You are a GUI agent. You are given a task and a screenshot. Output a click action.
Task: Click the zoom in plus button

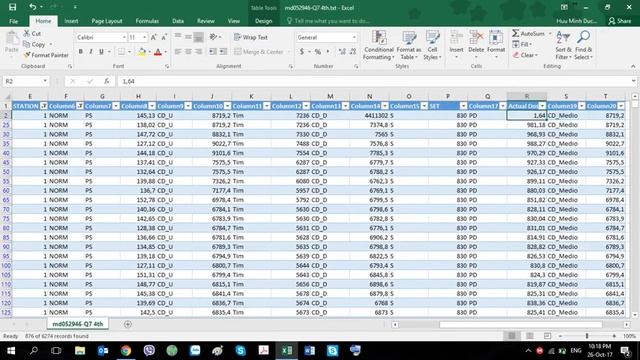(x=614, y=336)
